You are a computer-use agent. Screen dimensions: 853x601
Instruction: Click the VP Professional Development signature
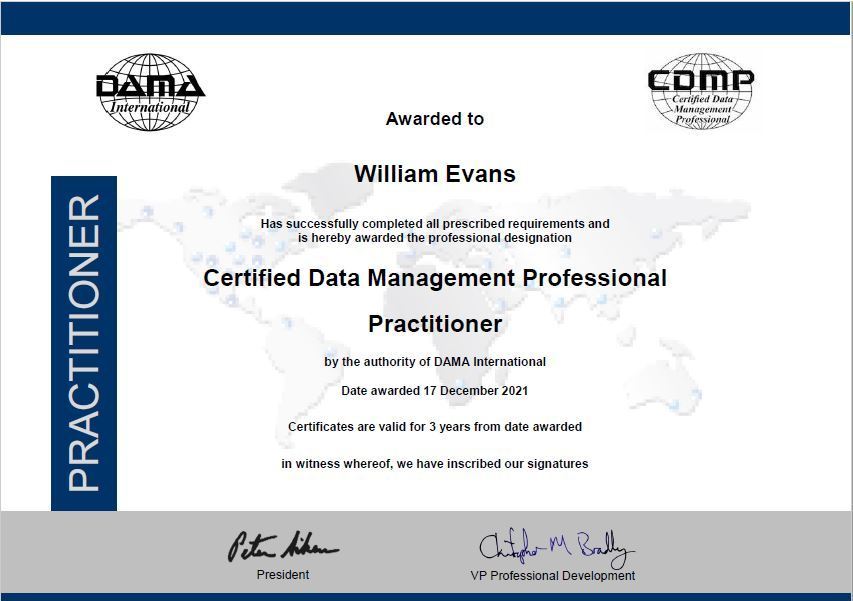[x=555, y=546]
